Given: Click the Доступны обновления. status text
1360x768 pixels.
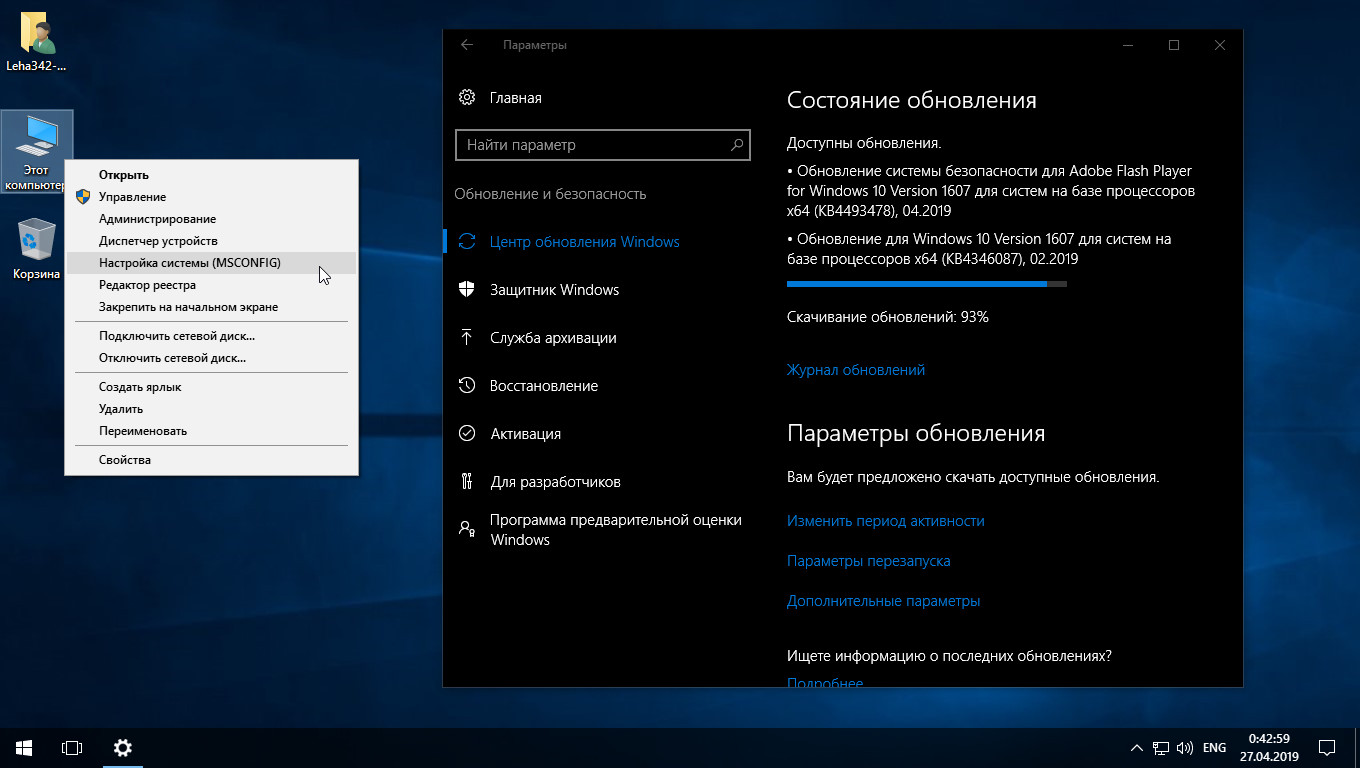Looking at the screenshot, I should tap(864, 143).
